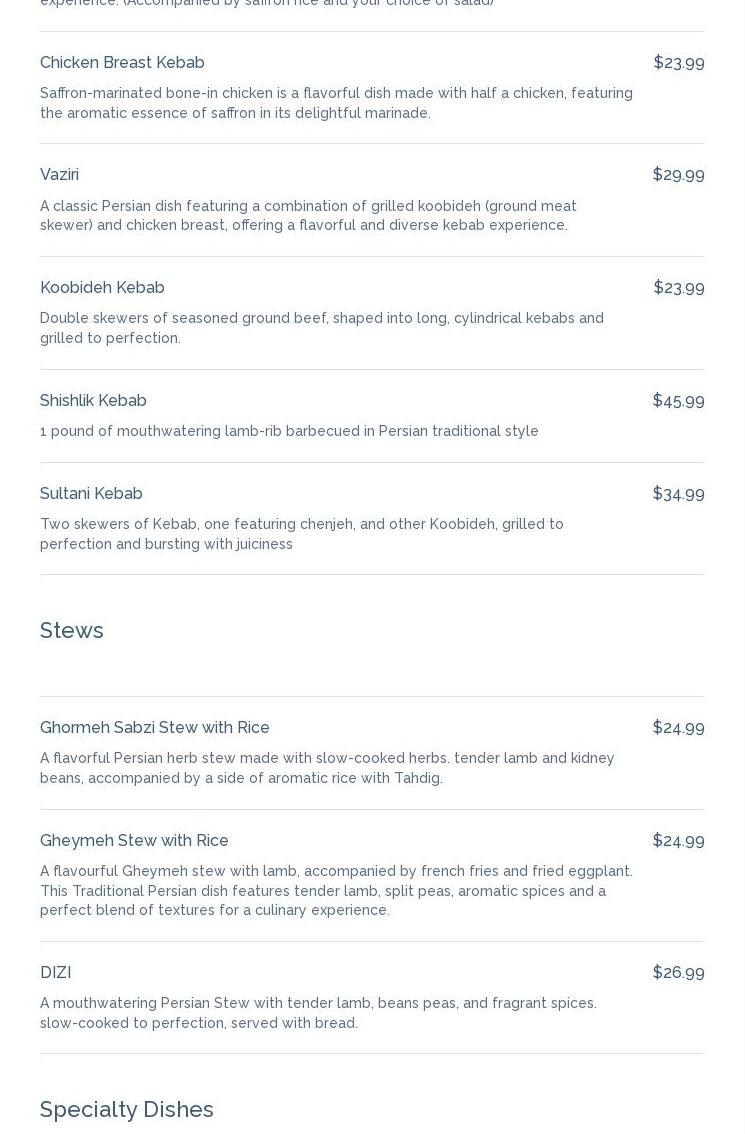The width and height of the screenshot is (745, 1134).
Task: Click the $29.99 price for Vaziri
Action: (678, 175)
